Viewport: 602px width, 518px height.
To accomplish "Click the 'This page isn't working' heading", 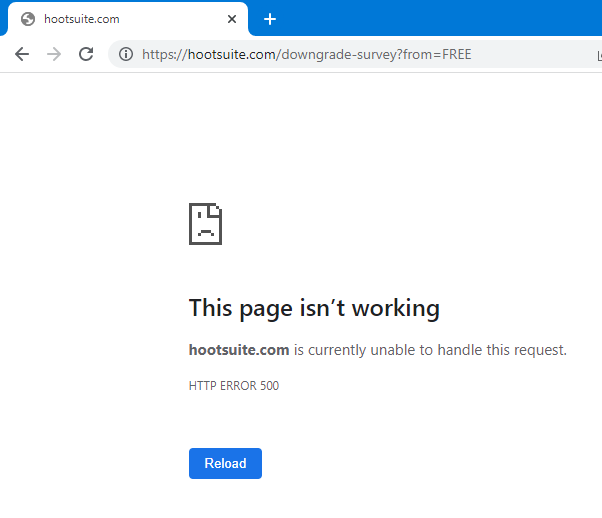I will 314,308.
